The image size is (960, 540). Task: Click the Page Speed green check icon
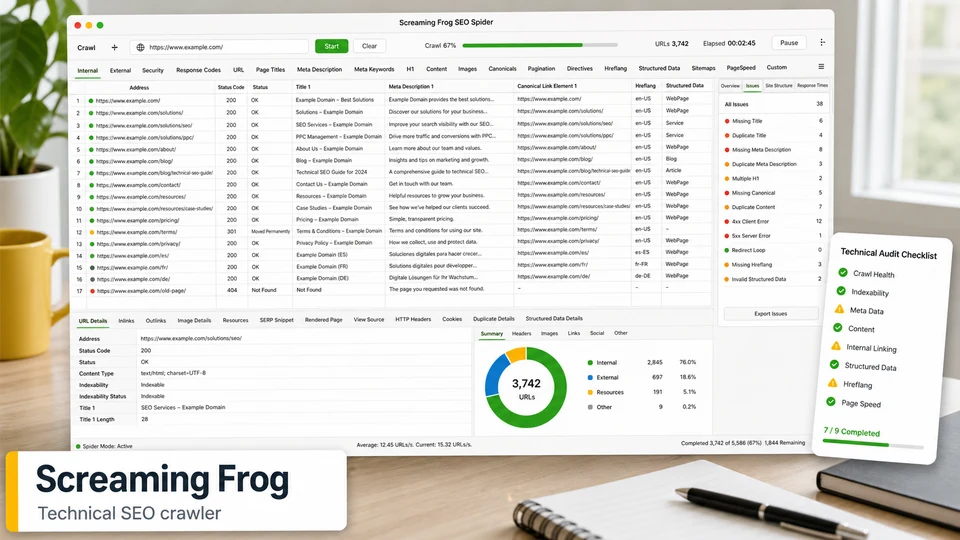831,402
